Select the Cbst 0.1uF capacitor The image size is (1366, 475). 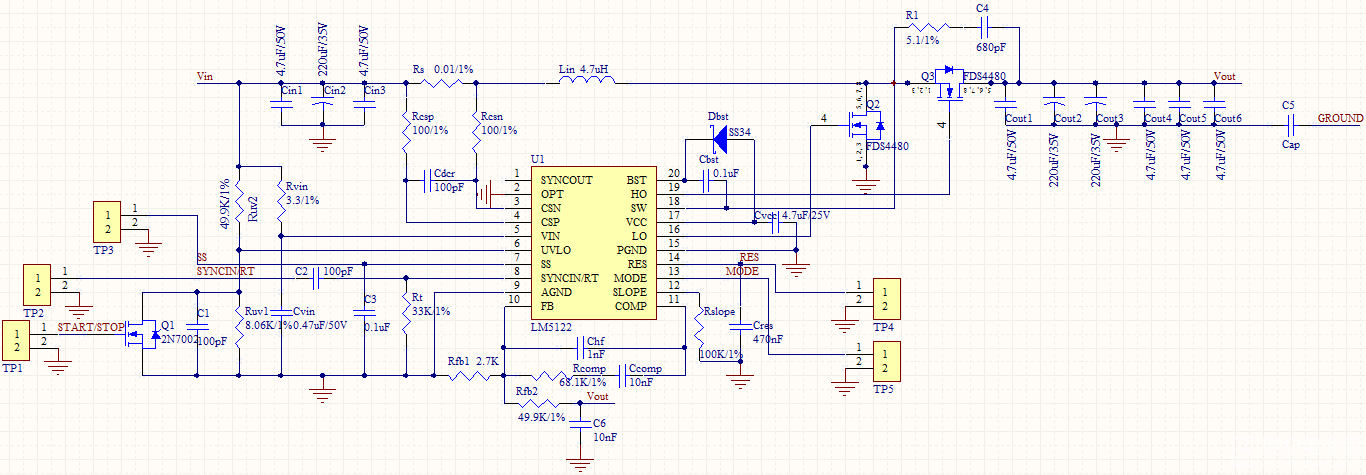coord(707,181)
